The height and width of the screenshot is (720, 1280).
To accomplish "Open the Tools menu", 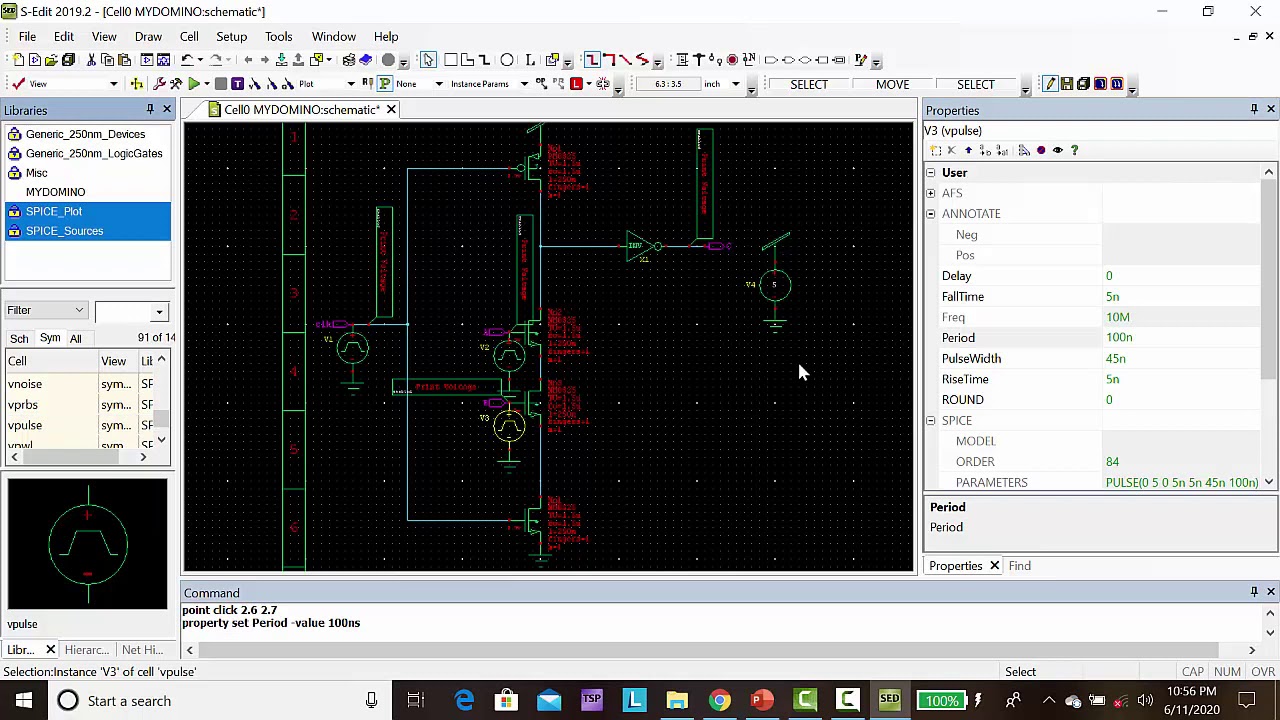I will pos(278,36).
